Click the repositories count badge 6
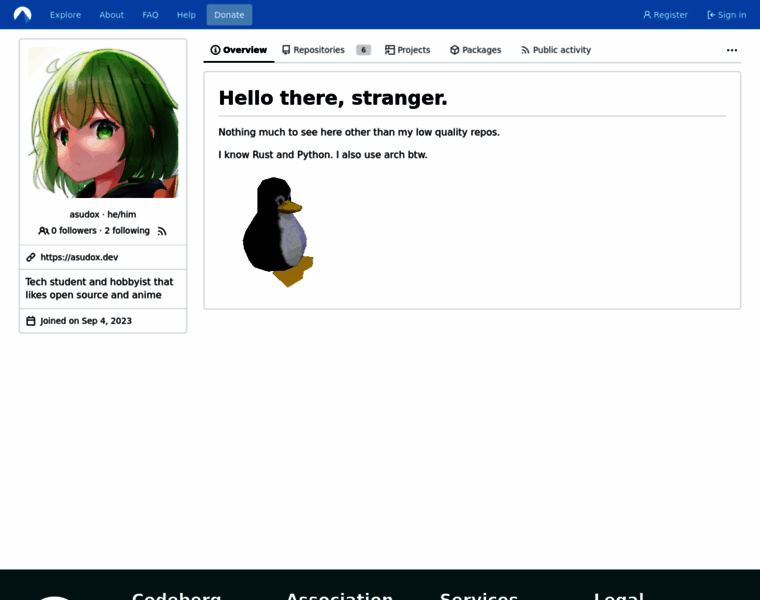 tap(364, 50)
